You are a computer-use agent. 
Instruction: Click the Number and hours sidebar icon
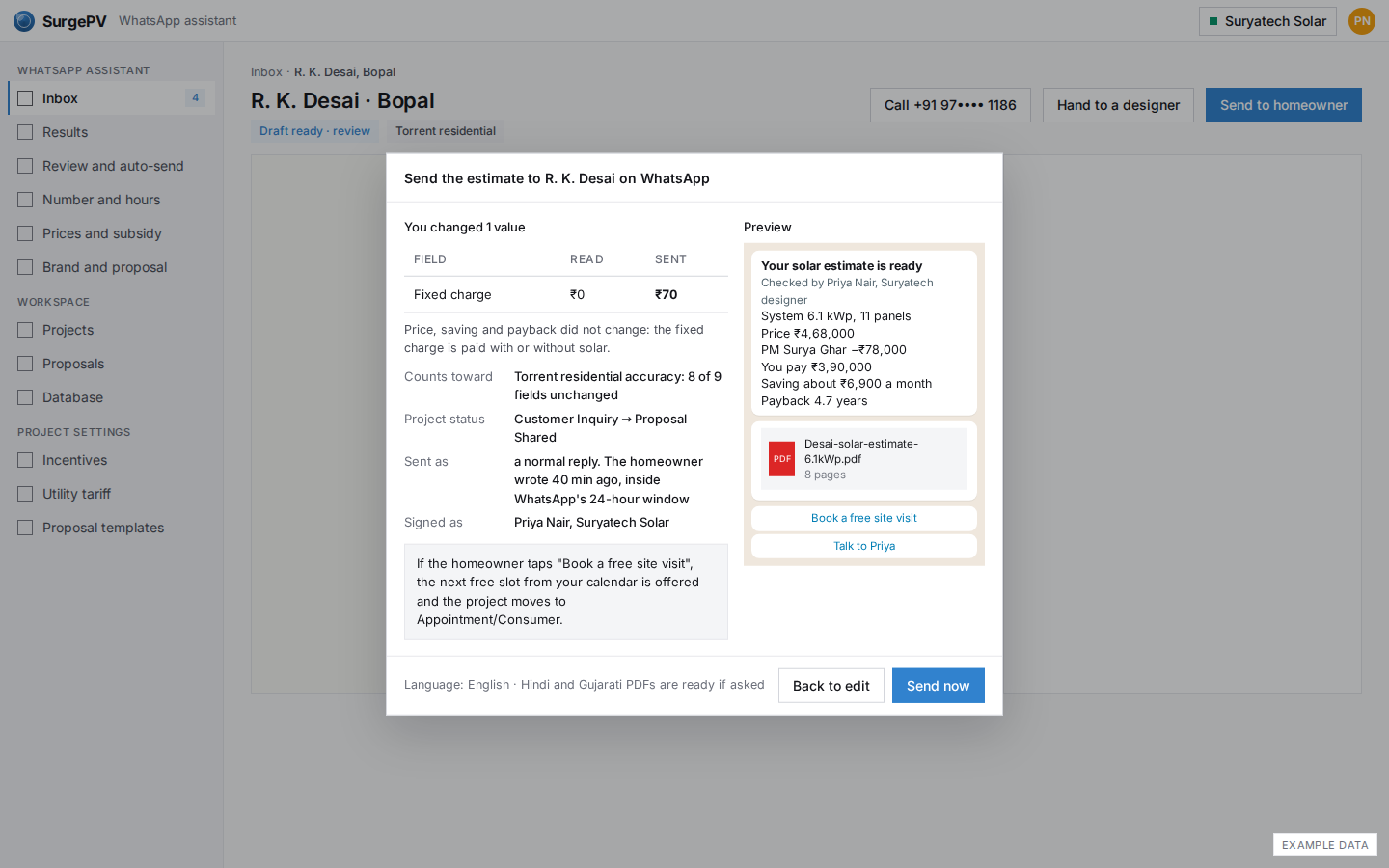click(25, 200)
